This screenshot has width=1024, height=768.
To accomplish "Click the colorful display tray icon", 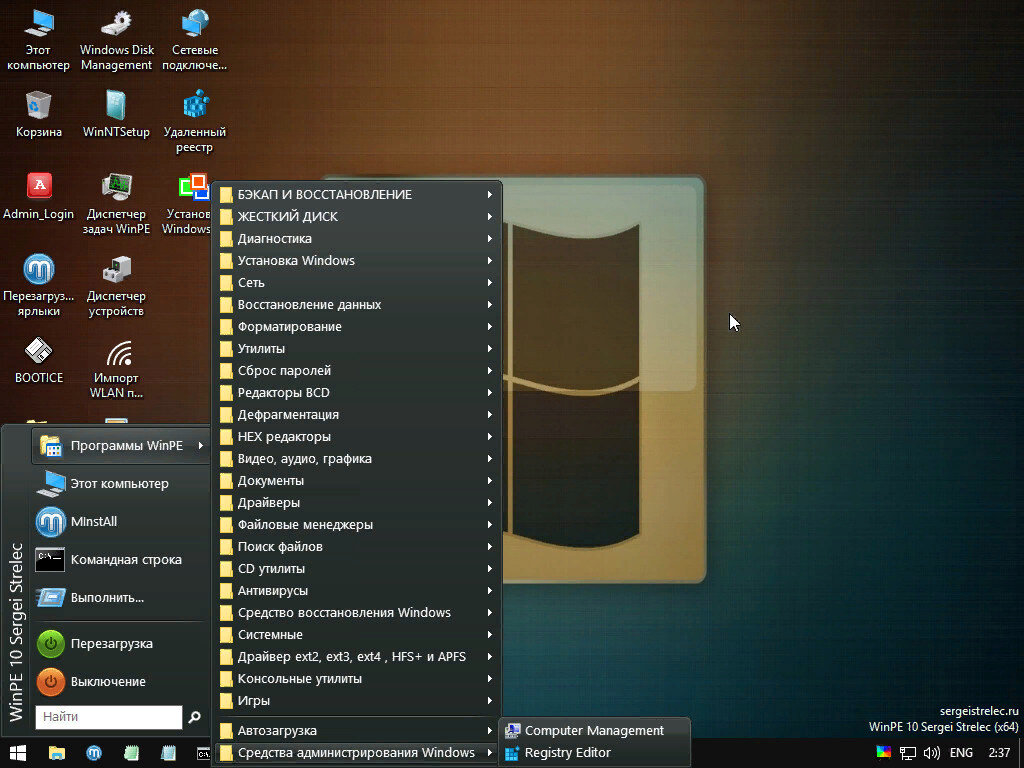I will 884,753.
